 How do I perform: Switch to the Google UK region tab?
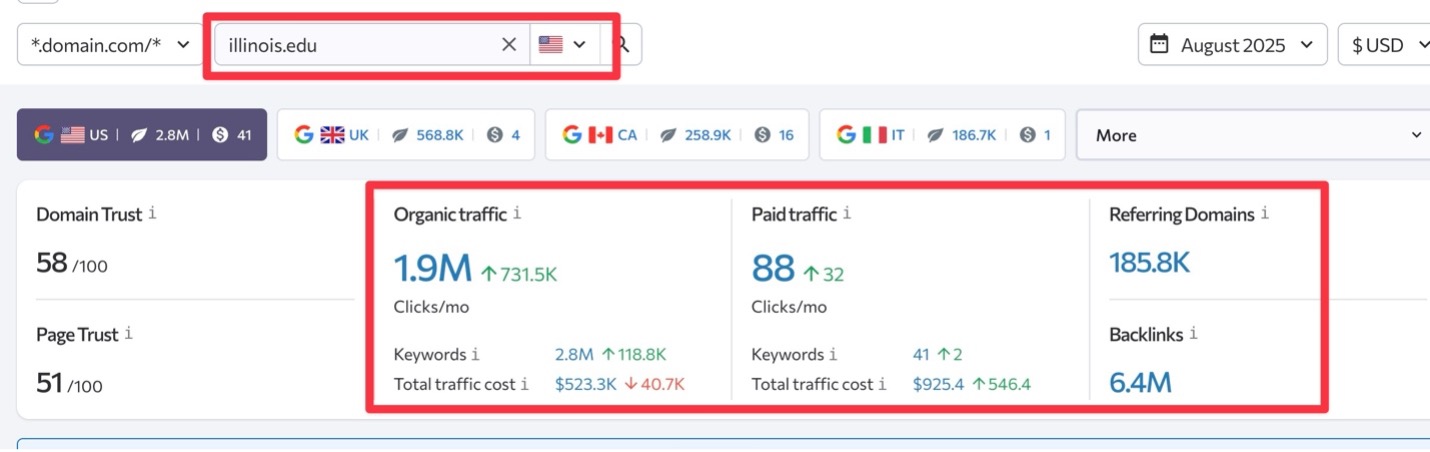coord(406,135)
